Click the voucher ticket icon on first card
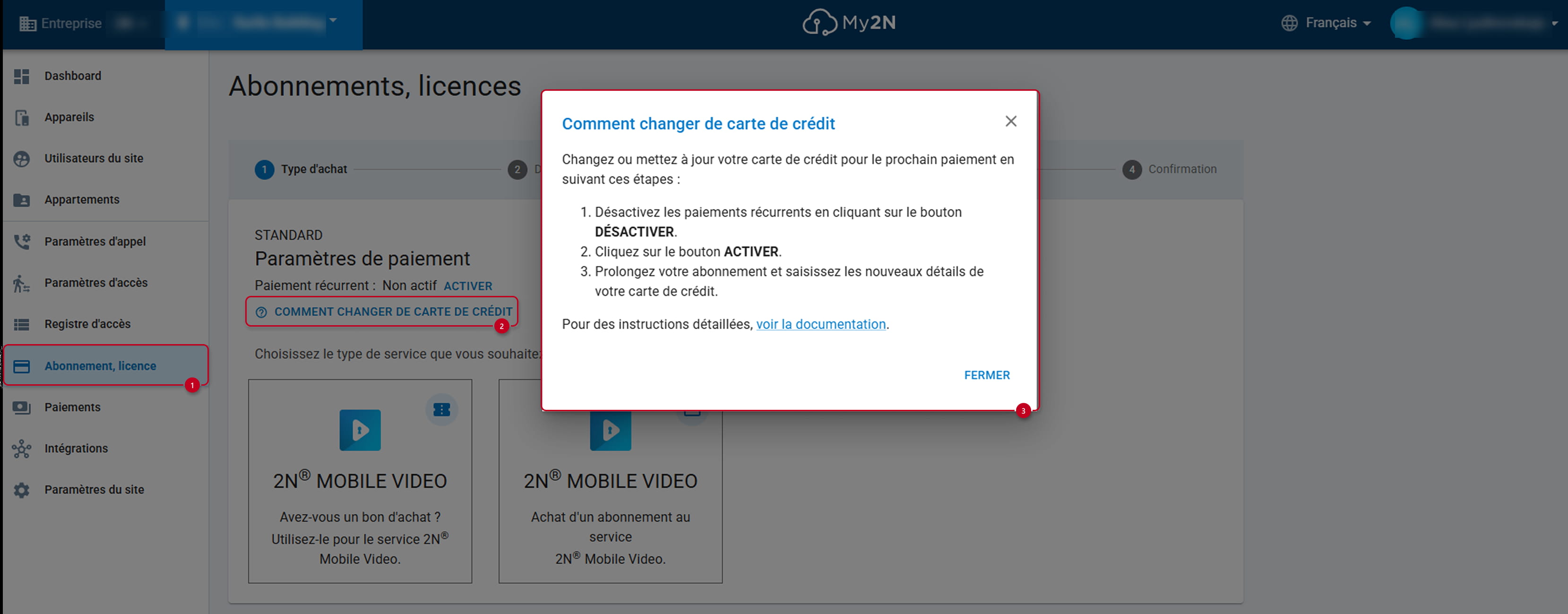This screenshot has height=614, width=1568. pos(442,409)
